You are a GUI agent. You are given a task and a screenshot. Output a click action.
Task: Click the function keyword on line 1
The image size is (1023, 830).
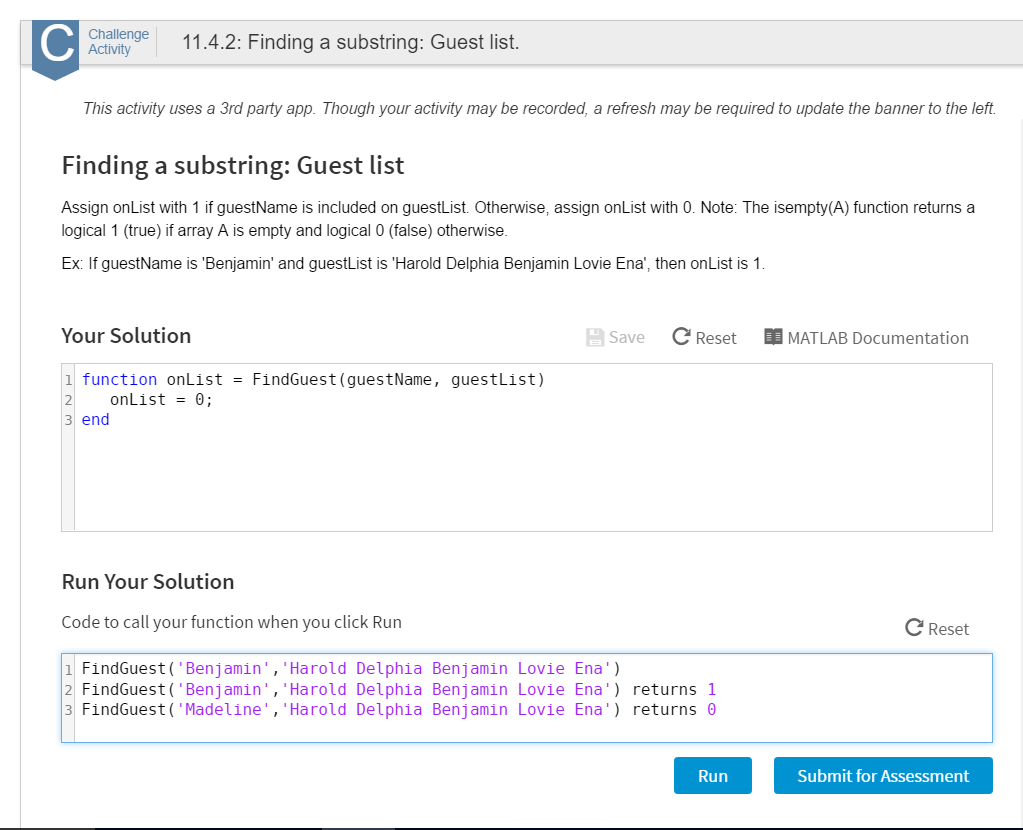119,379
